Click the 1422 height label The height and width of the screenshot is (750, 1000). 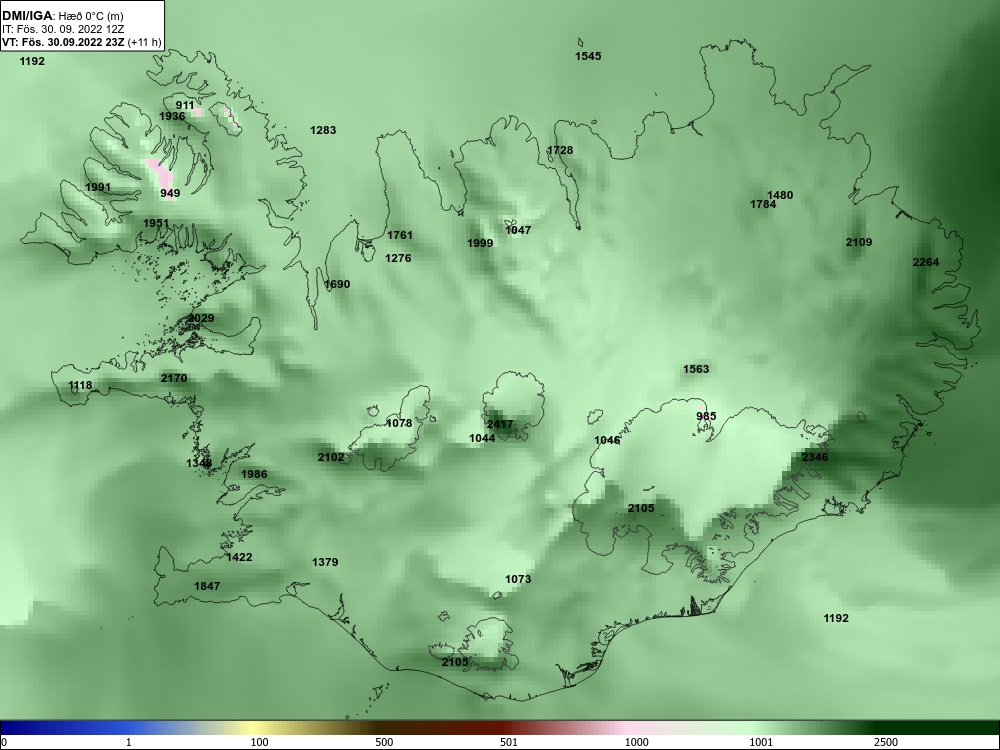[239, 557]
